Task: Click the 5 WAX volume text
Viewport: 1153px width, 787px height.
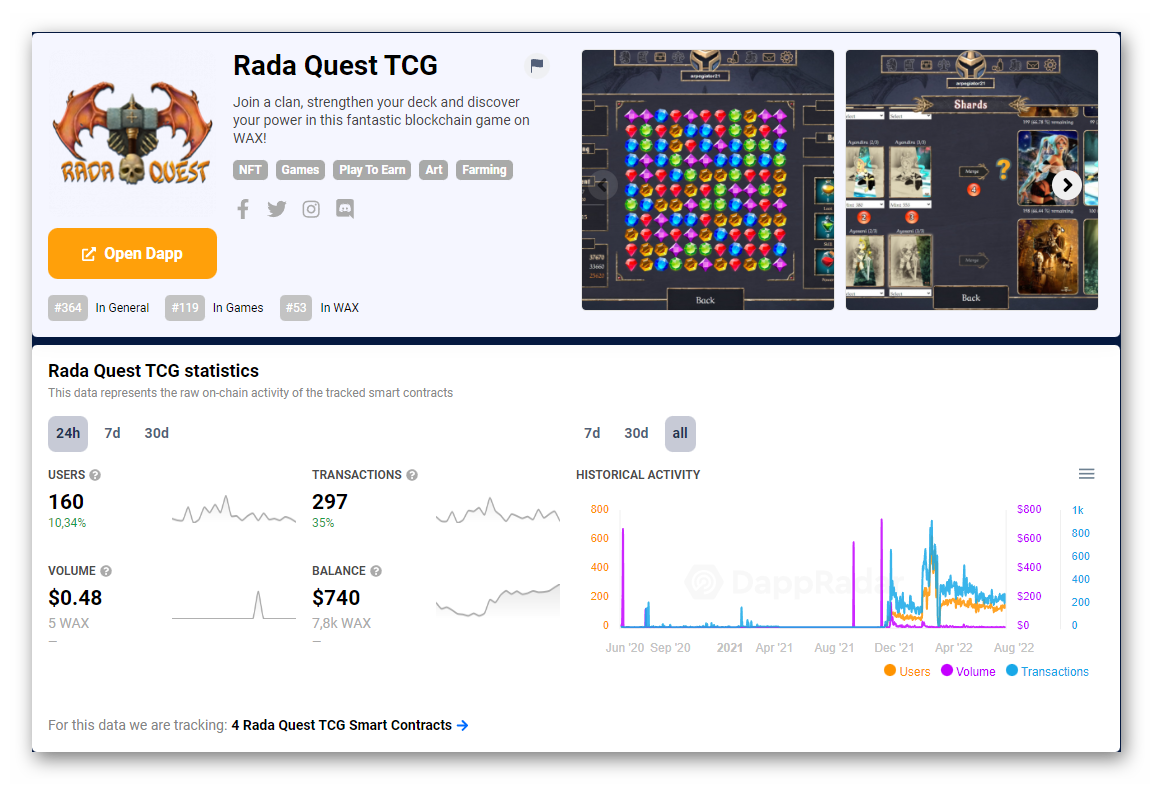Action: (68, 623)
